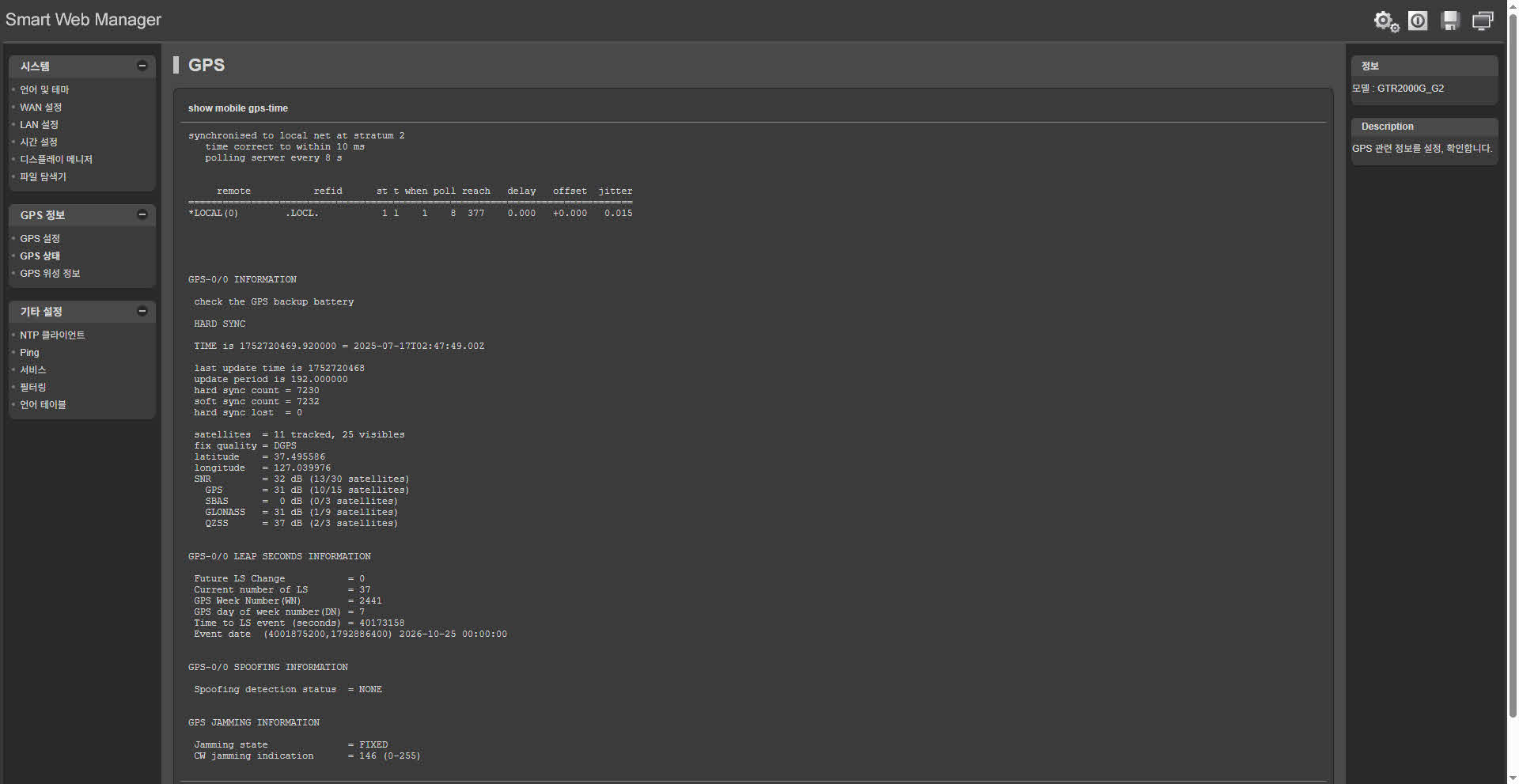Collapse the 기타 설정 menu section

point(142,311)
